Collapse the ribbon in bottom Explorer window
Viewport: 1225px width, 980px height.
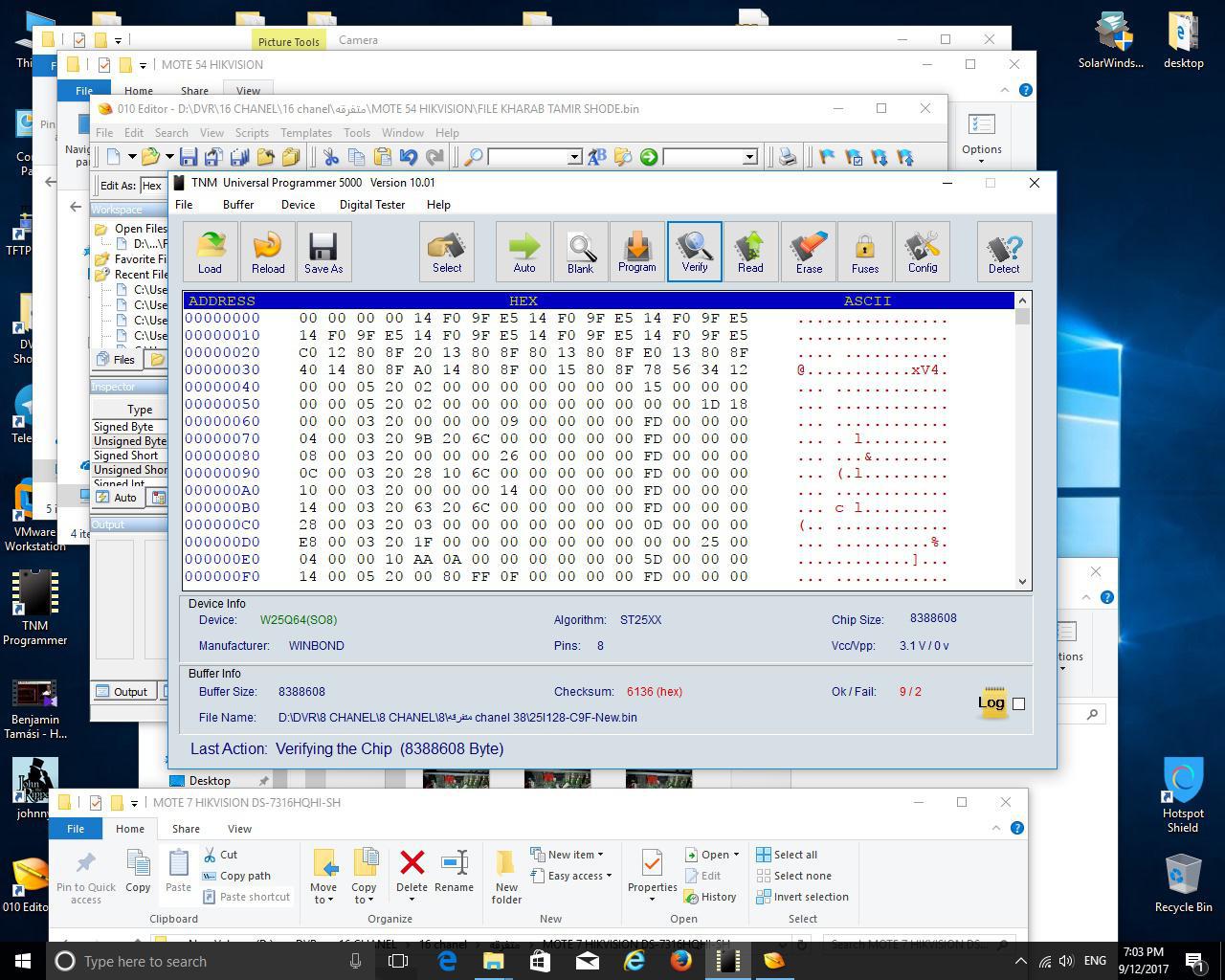(996, 828)
